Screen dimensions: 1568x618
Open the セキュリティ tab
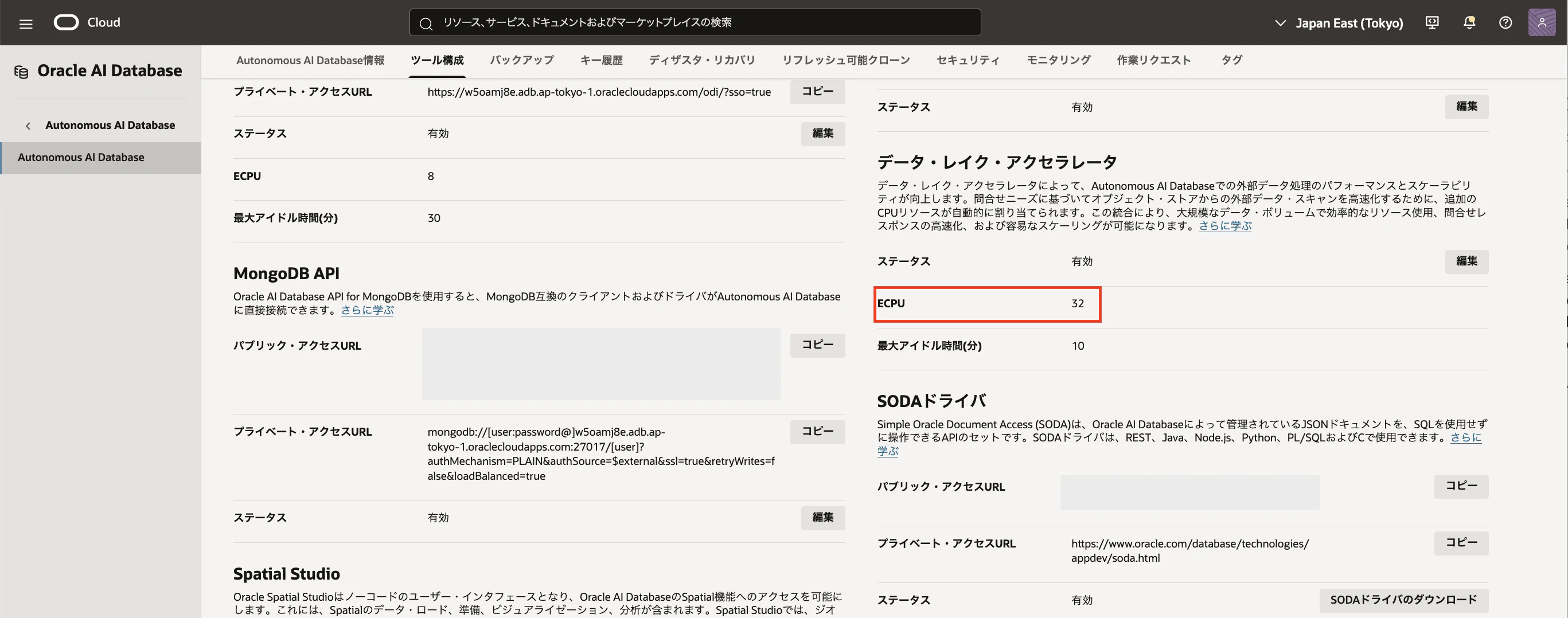(968, 60)
